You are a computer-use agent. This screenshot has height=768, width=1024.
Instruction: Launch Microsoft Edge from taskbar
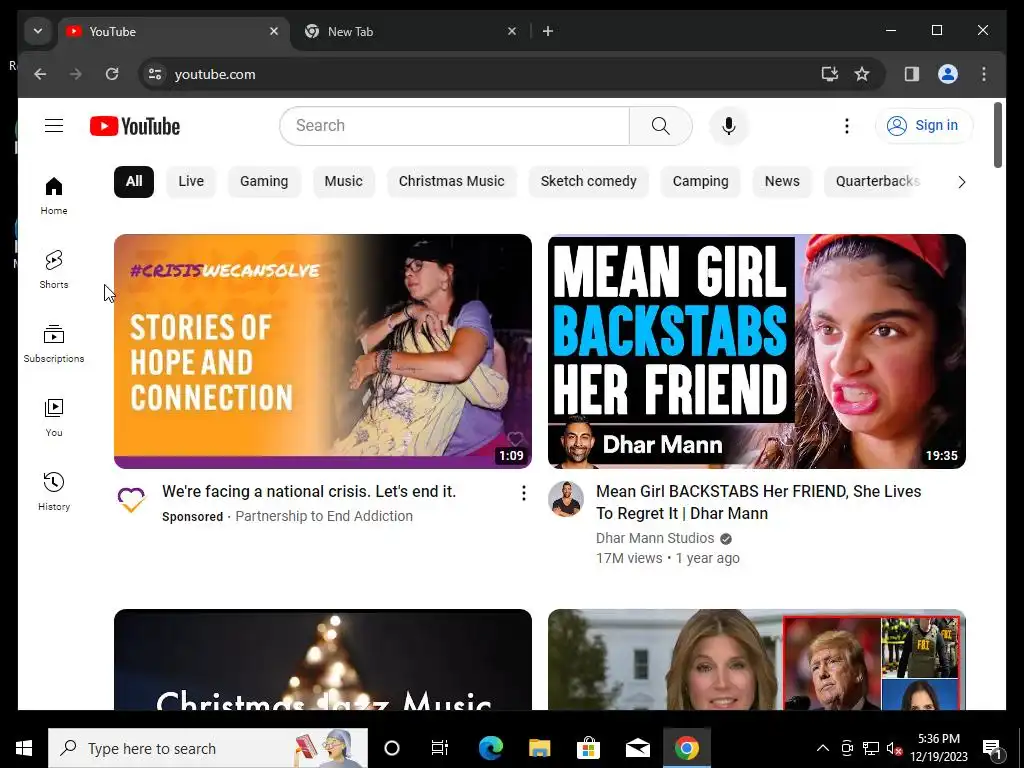tap(490, 748)
